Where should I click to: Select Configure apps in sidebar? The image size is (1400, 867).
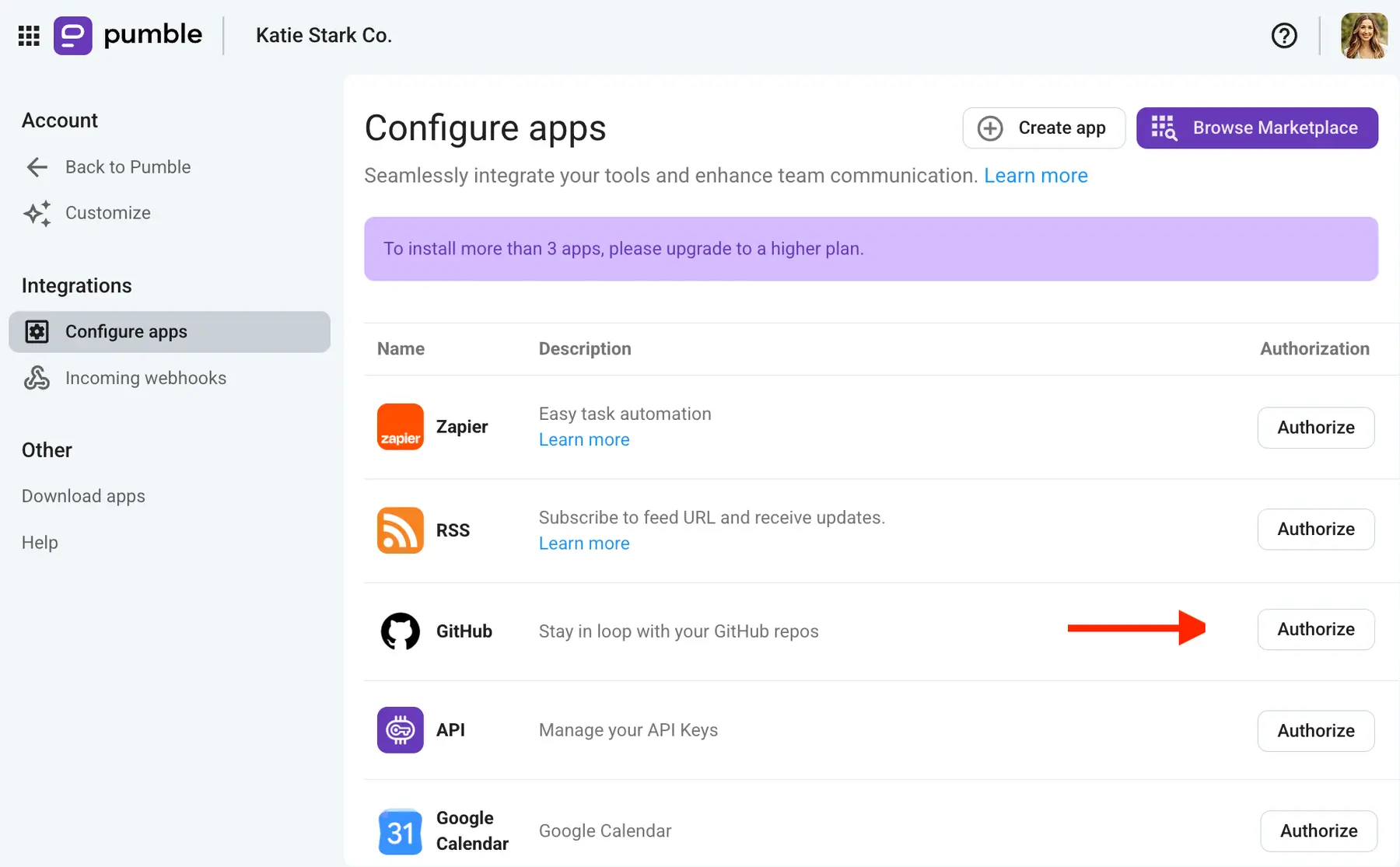click(x=170, y=332)
